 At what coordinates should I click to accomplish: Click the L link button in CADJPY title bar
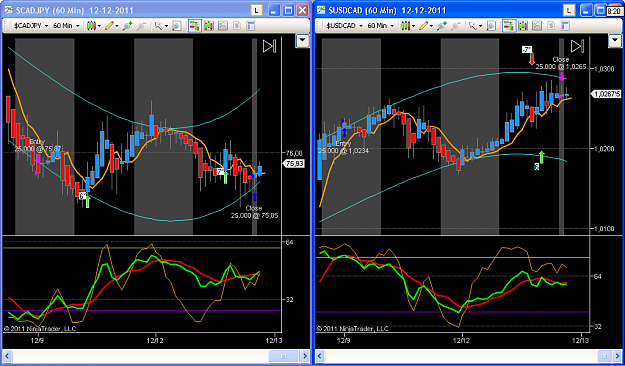click(257, 10)
